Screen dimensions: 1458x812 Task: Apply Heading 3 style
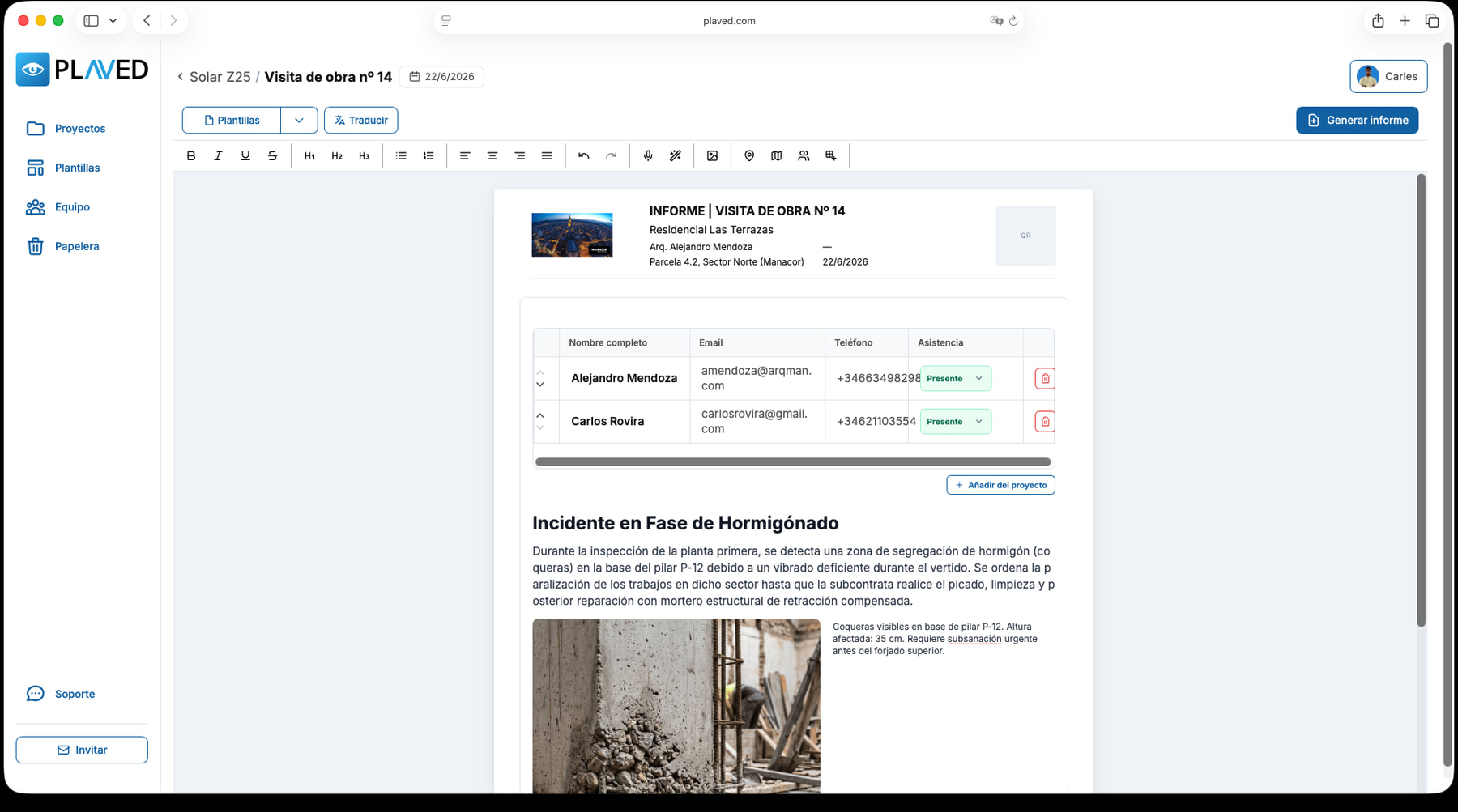tap(364, 155)
